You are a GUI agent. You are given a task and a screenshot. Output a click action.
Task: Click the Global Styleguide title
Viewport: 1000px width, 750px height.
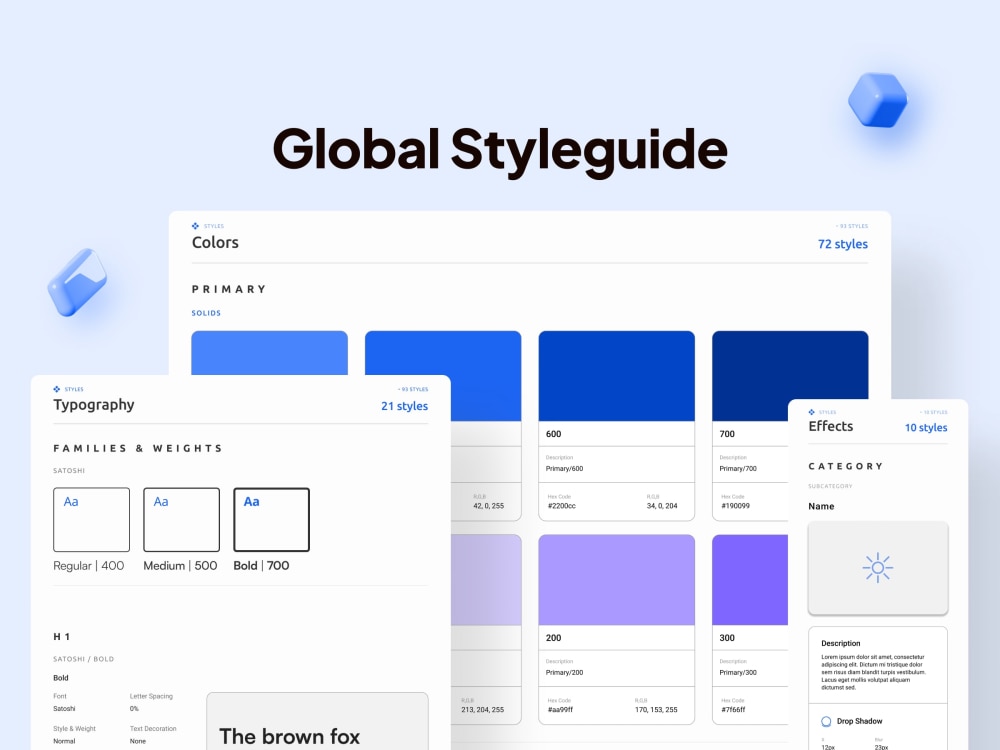[500, 151]
